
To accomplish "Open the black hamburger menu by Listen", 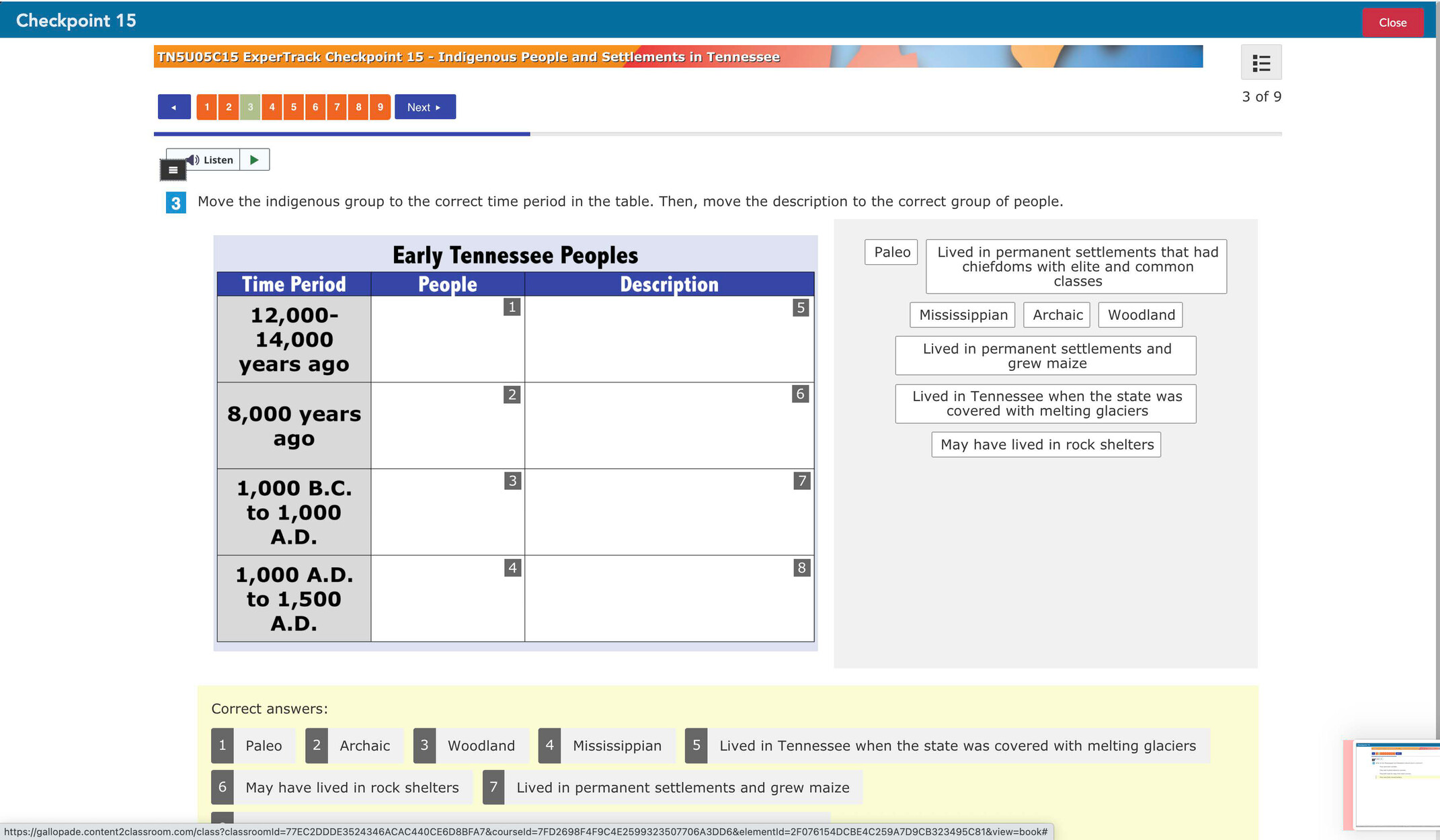I will (x=173, y=170).
